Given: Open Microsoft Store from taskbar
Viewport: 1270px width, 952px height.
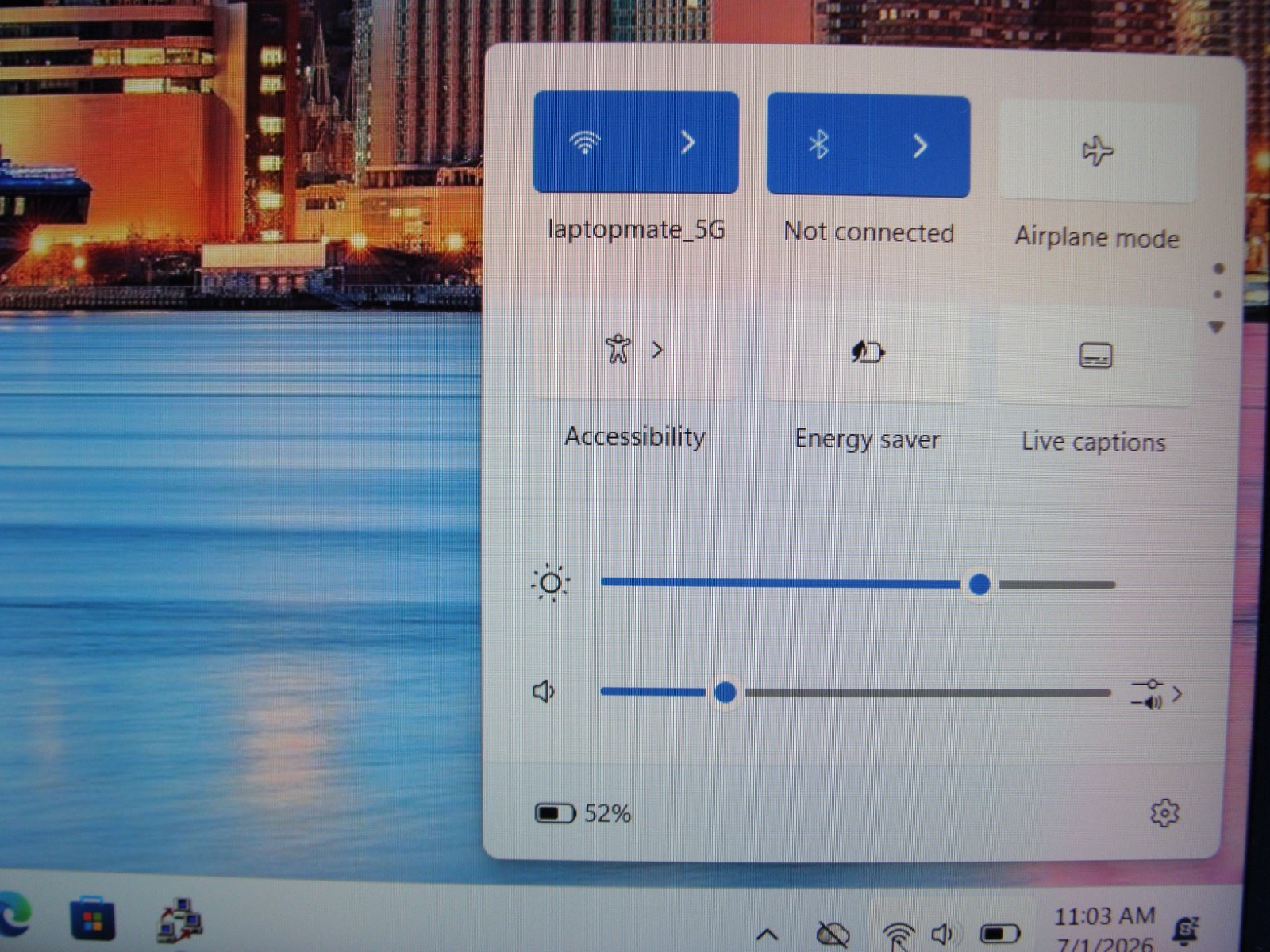Looking at the screenshot, I should click(x=92, y=920).
